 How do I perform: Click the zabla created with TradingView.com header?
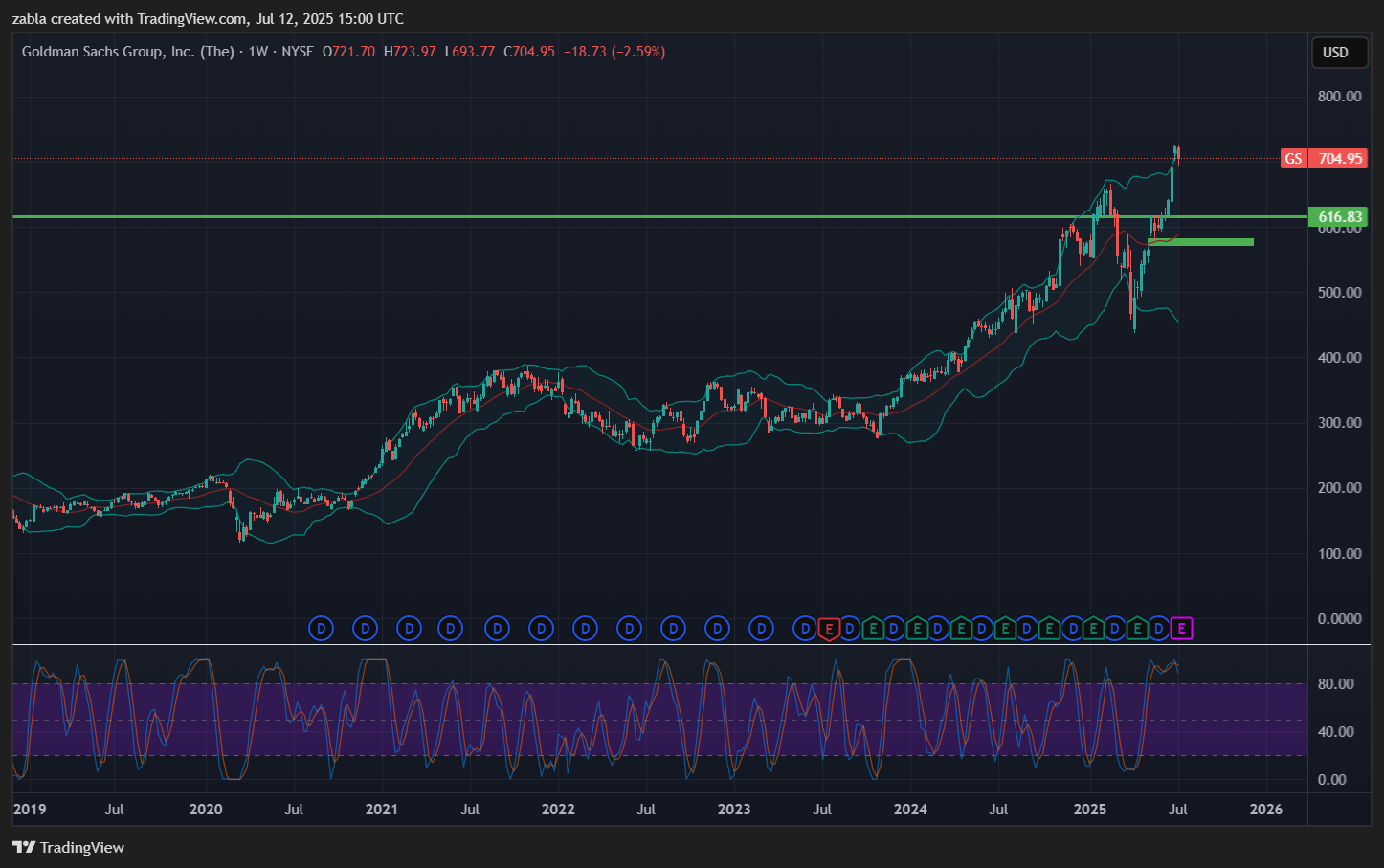[x=208, y=19]
